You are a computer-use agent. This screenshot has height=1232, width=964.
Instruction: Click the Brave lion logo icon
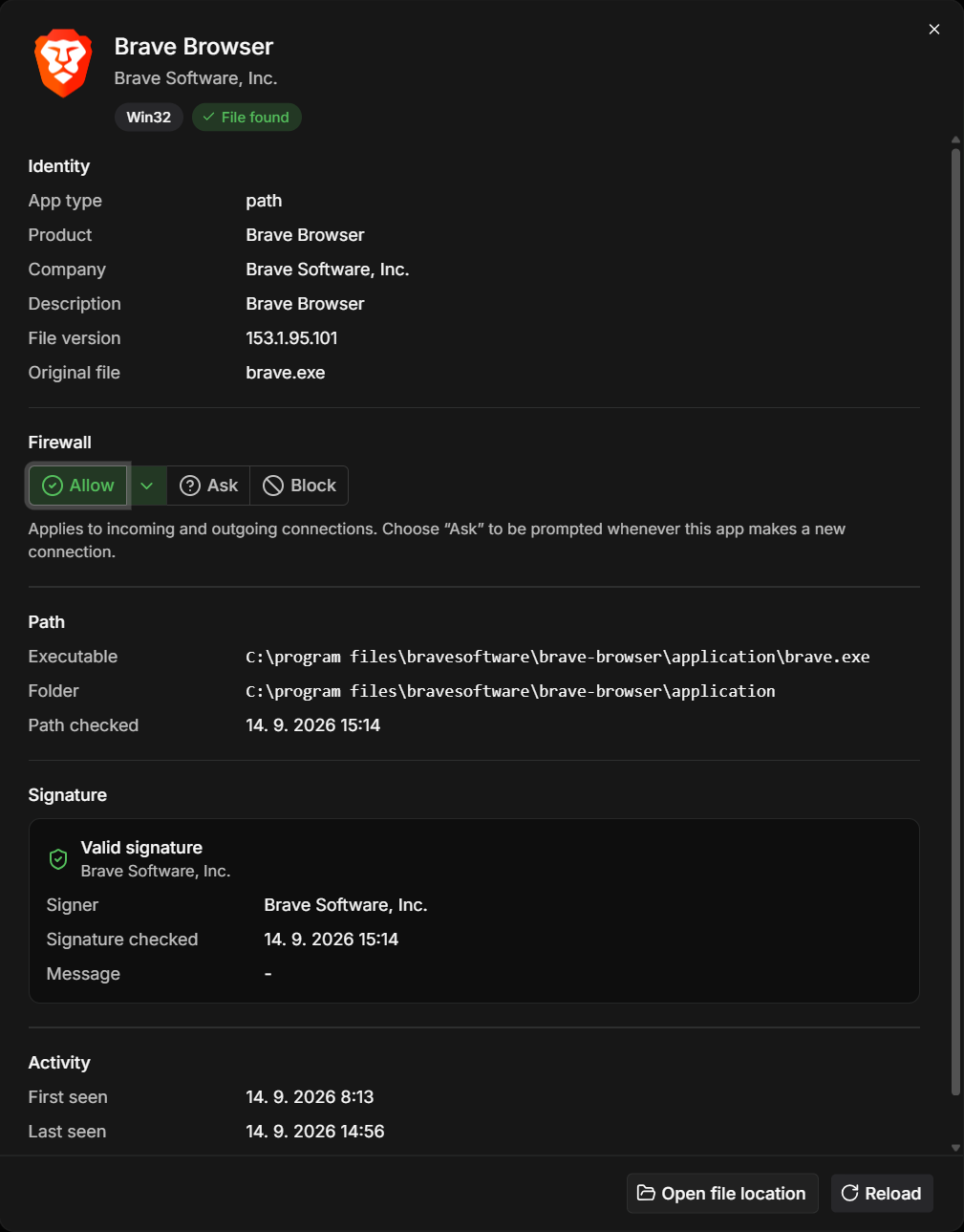coord(63,63)
